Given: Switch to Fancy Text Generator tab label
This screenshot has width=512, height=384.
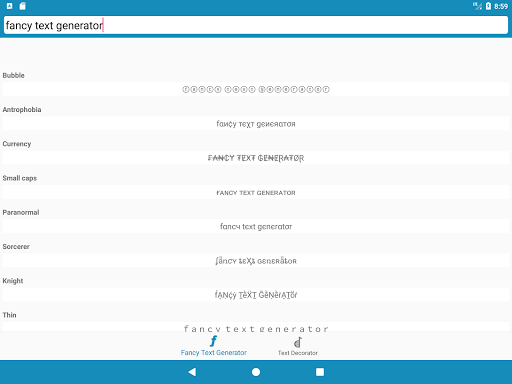Looking at the screenshot, I should [x=214, y=353].
